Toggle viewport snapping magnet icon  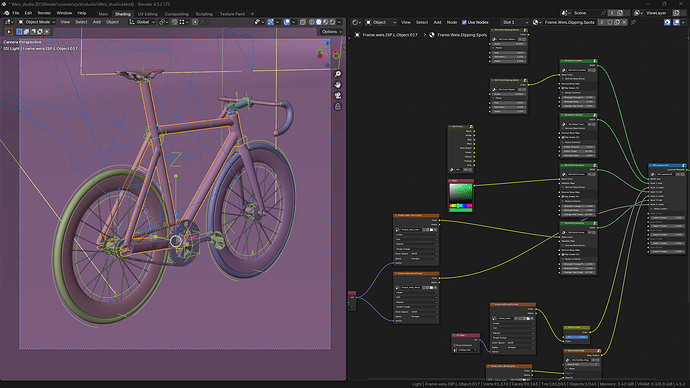click(175, 22)
